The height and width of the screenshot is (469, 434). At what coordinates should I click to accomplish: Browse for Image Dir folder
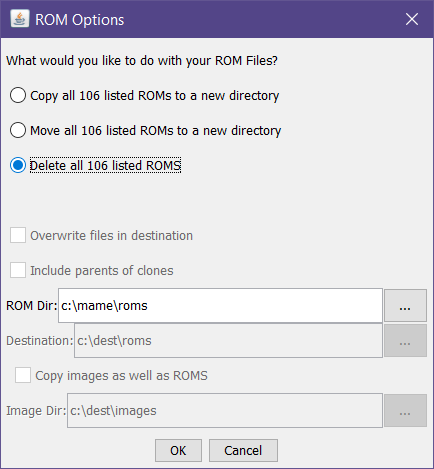(x=405, y=411)
